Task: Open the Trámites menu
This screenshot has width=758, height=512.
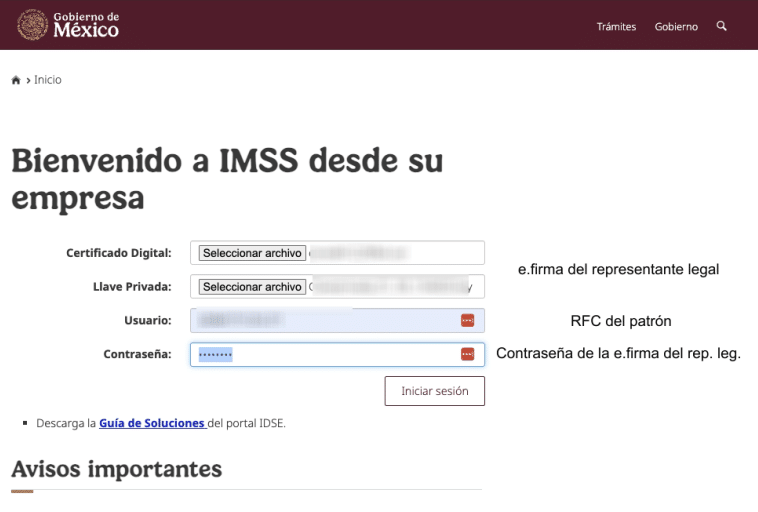Action: 616,27
